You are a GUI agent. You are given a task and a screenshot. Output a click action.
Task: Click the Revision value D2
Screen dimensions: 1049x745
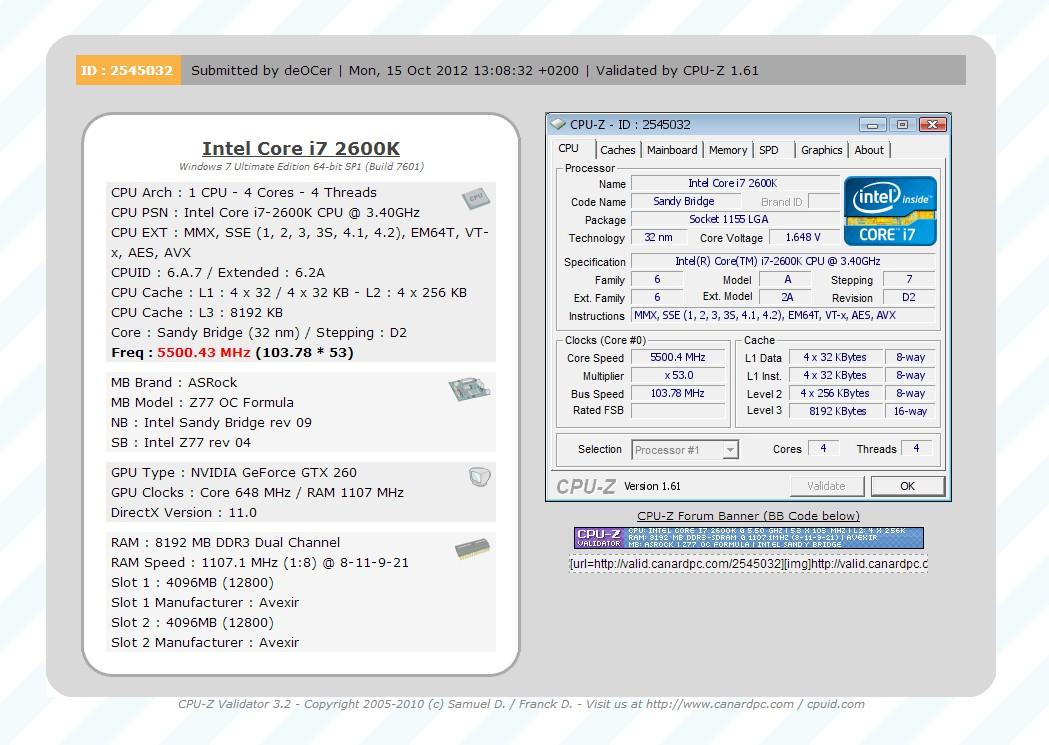pos(909,298)
